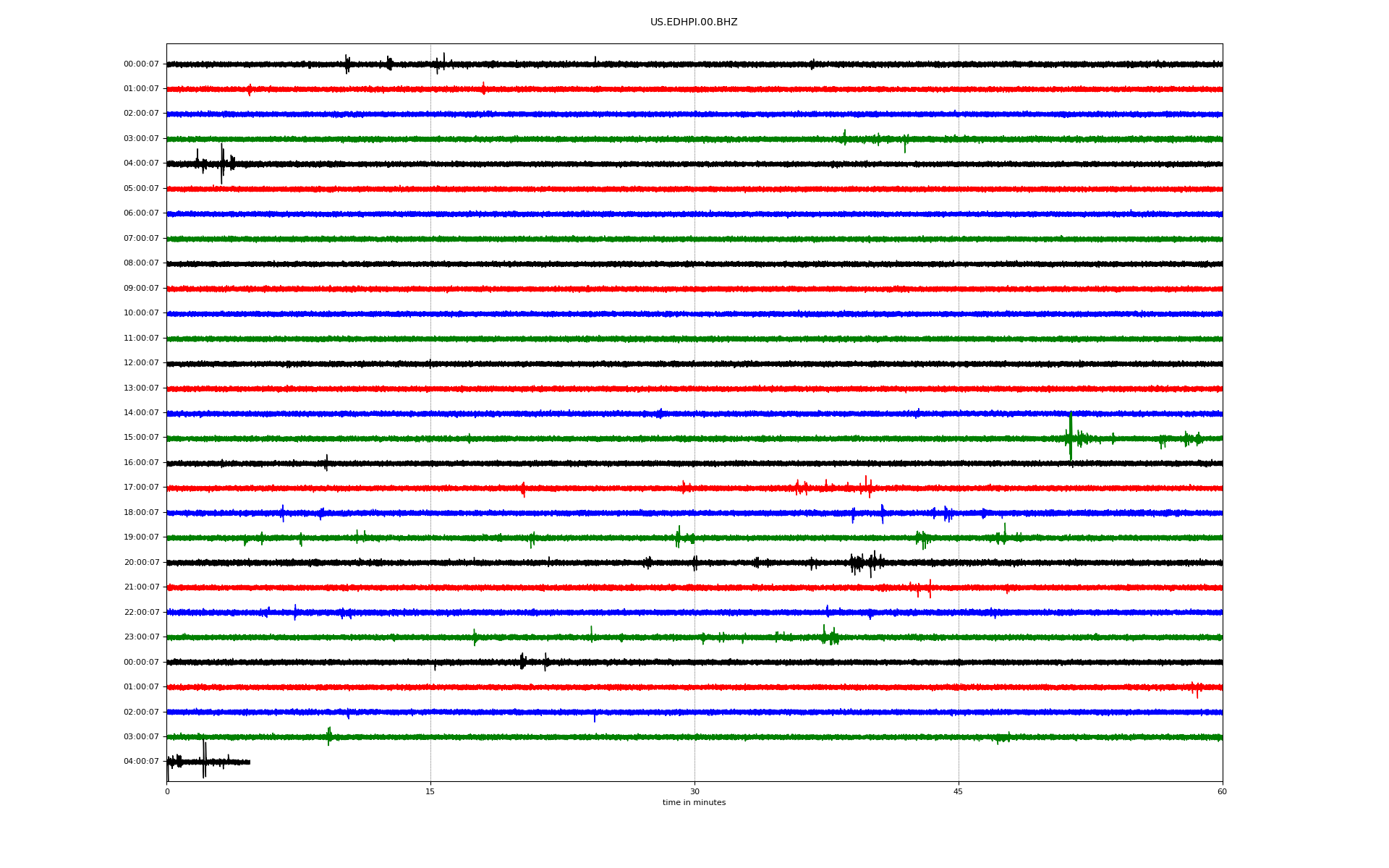
Task: Click the 12:00:07 trace time label
Action: point(141,363)
